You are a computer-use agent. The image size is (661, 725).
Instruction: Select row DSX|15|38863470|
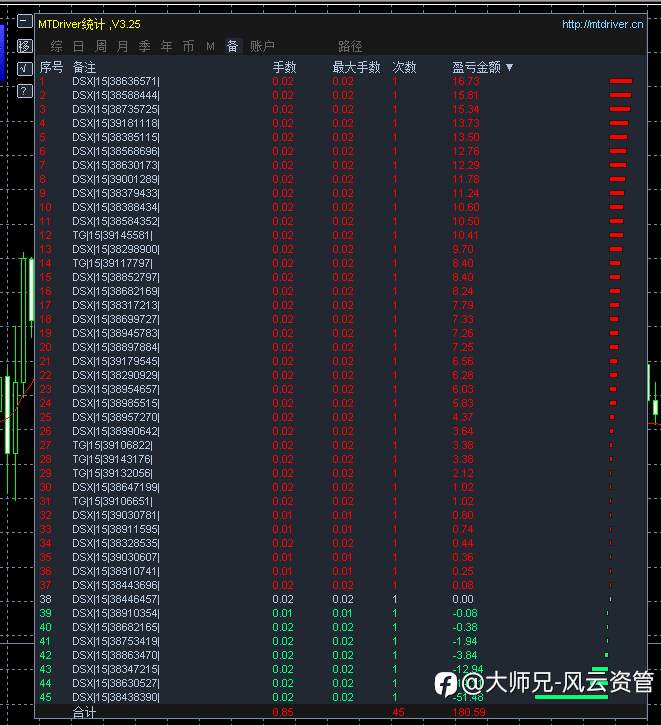(x=341, y=655)
